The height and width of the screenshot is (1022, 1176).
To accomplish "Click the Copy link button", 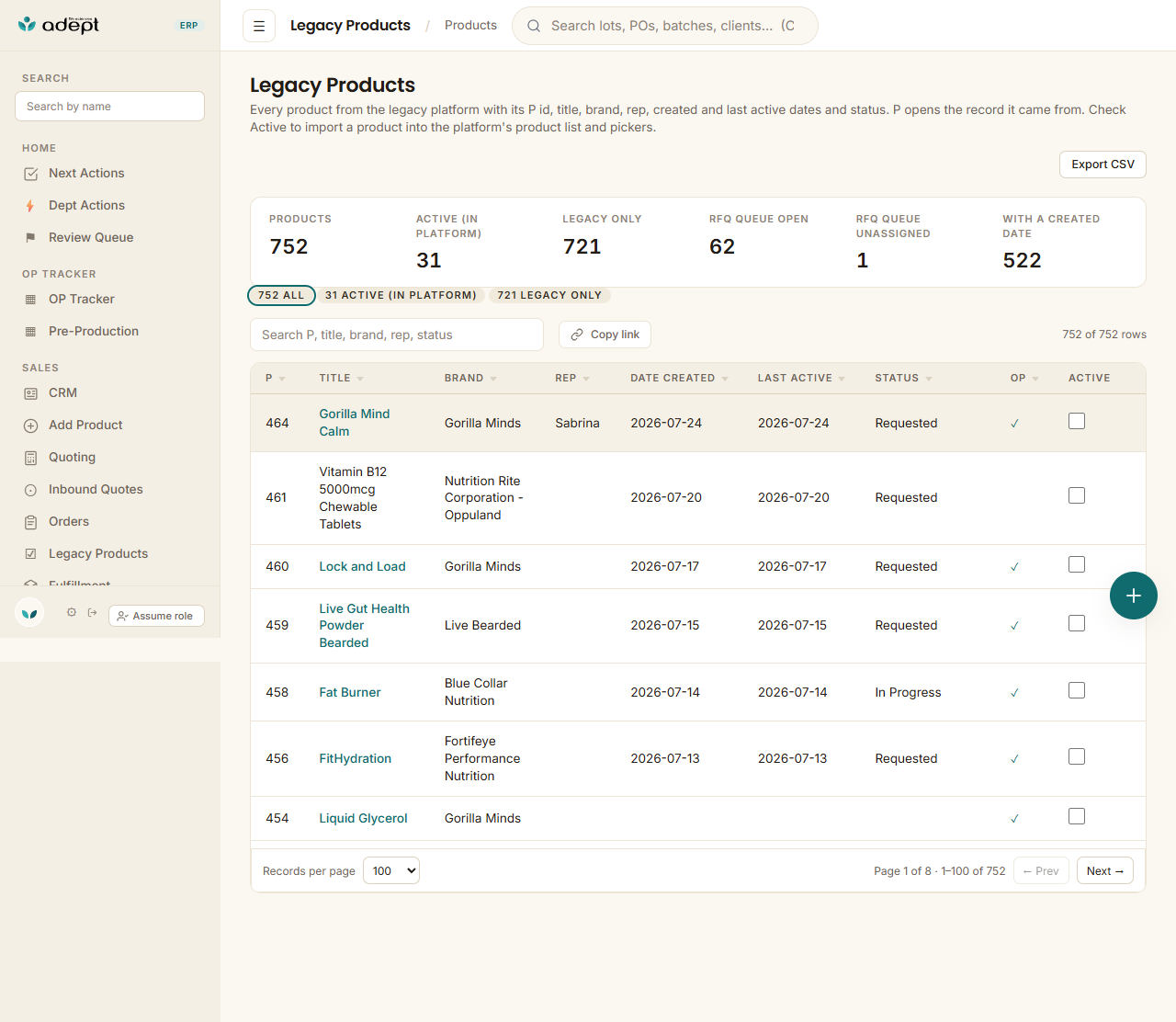I will (x=605, y=335).
